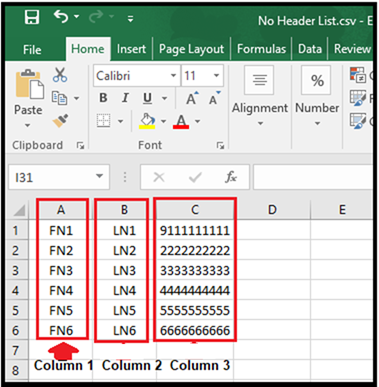Click the formula bar Enter checkmark
Viewport: 379px width, 387px height.
click(195, 177)
